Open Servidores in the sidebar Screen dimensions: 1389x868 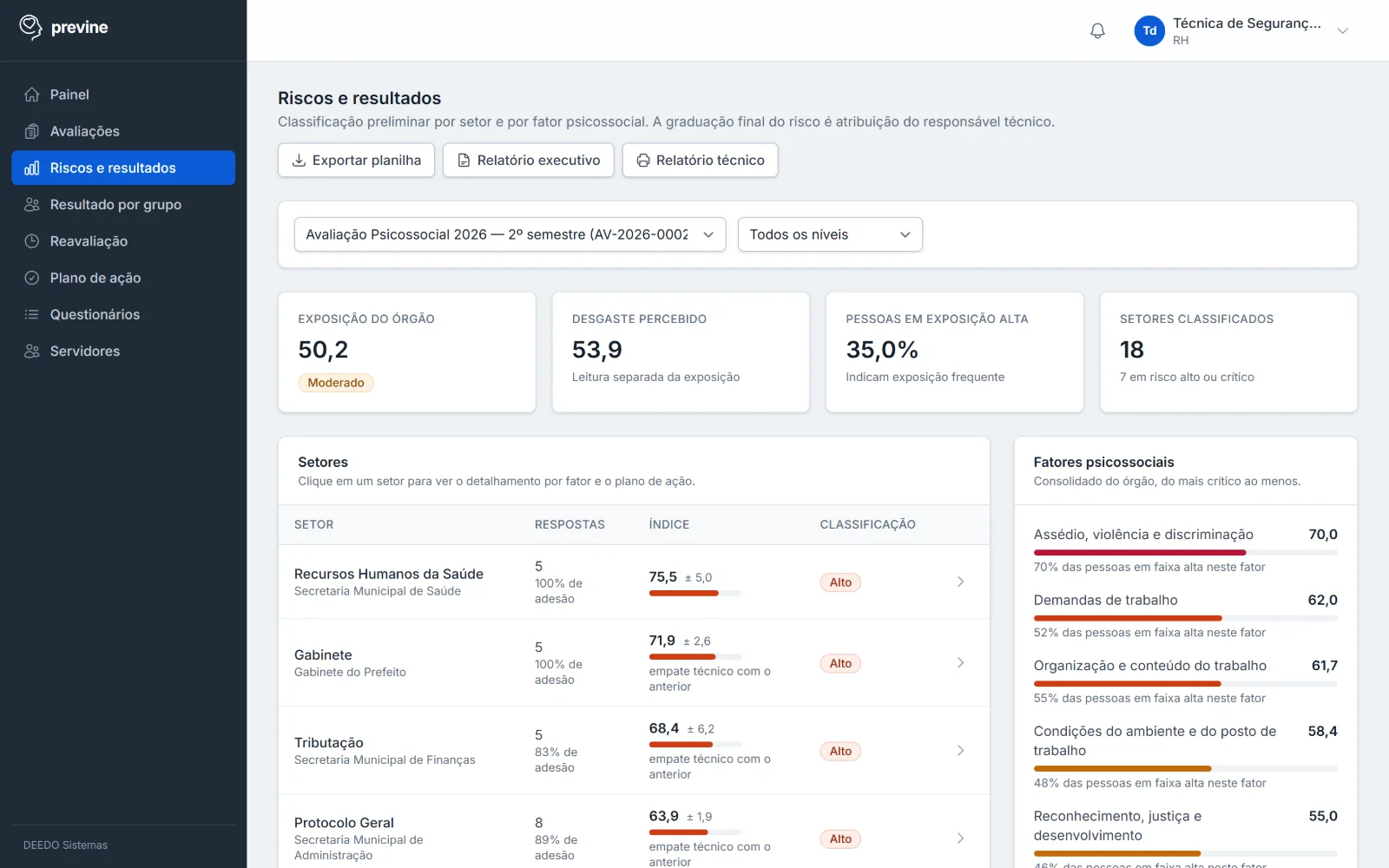coord(123,351)
